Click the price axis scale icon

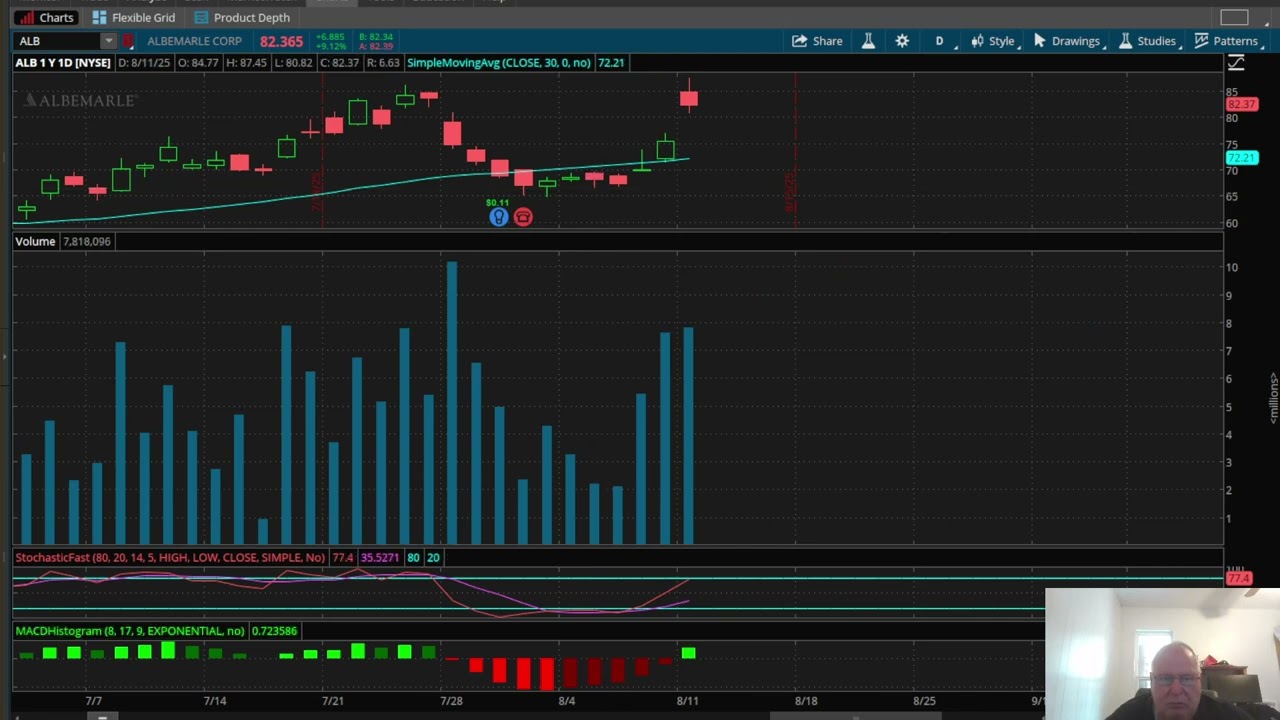click(x=1236, y=63)
